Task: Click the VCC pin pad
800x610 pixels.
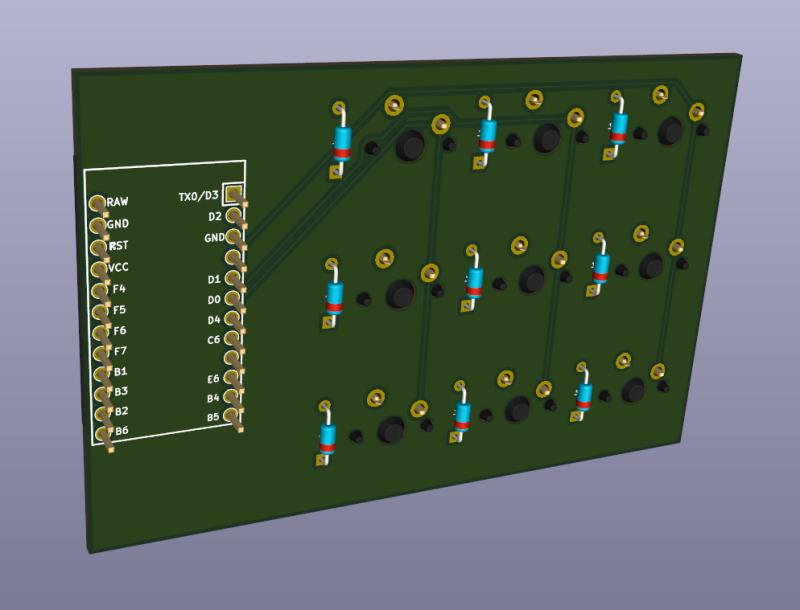Action: coord(98,269)
